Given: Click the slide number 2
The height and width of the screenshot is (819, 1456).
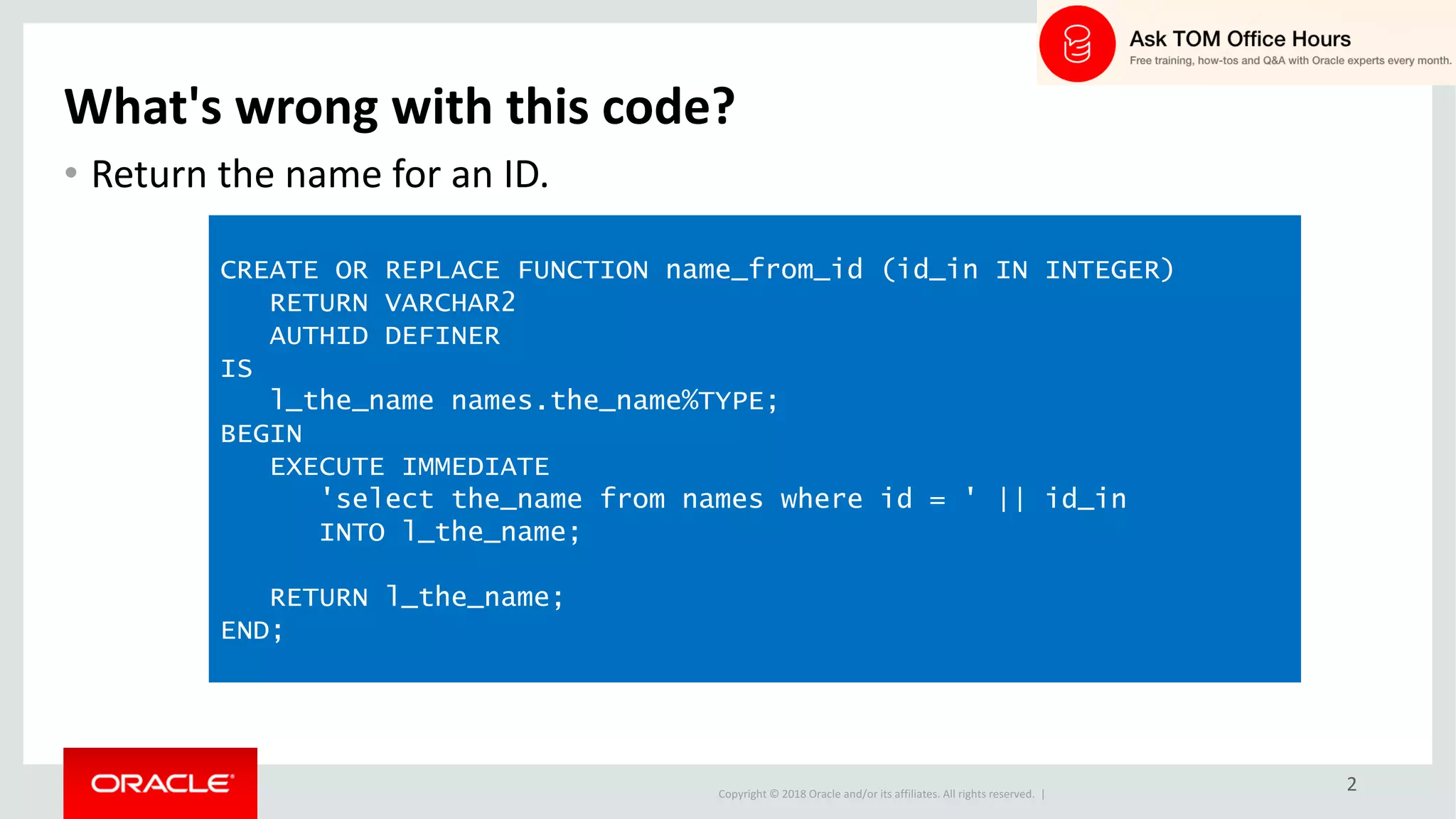Looking at the screenshot, I should click(x=1351, y=784).
